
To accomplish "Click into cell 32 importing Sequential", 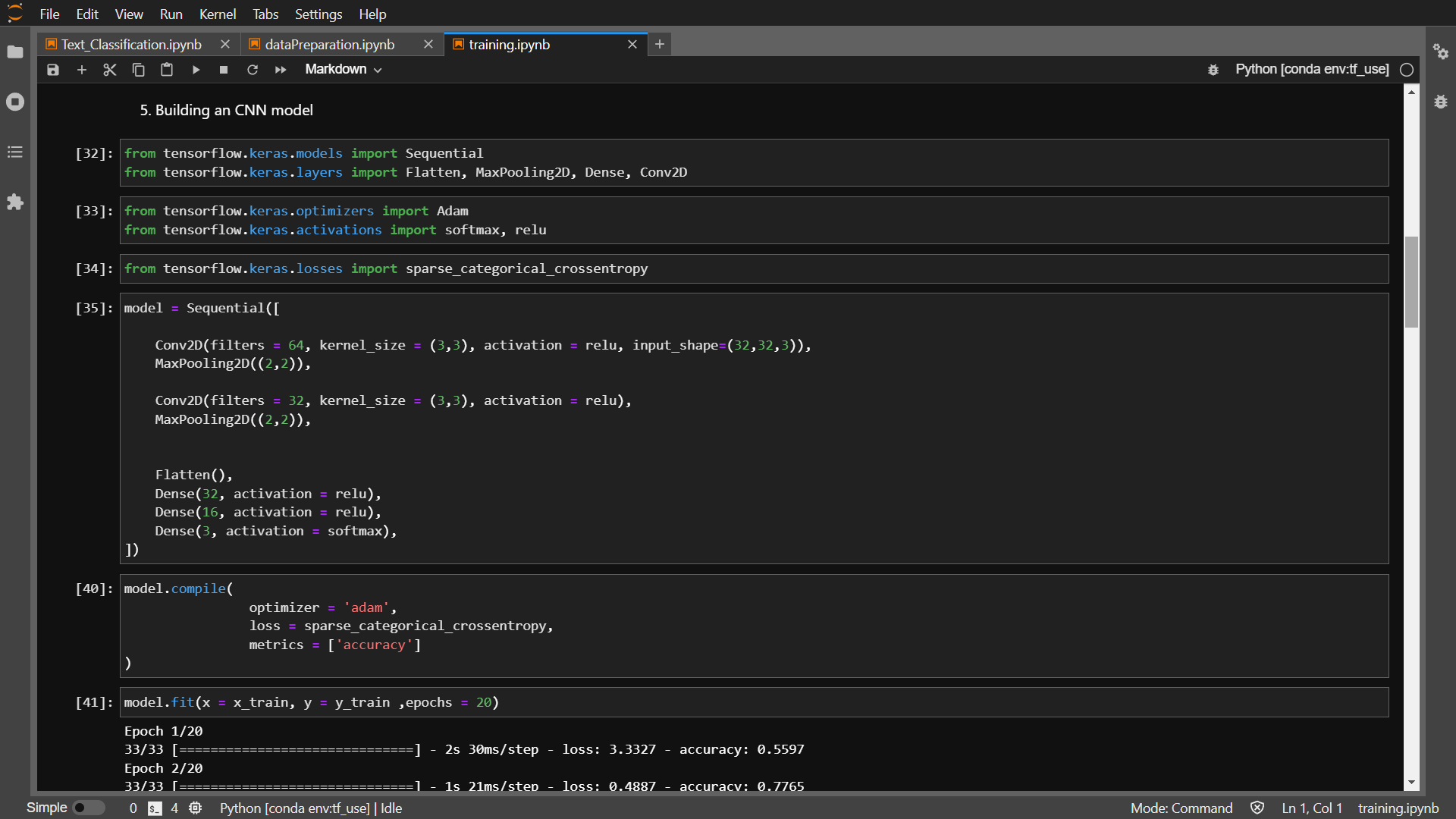I will click(x=754, y=163).
